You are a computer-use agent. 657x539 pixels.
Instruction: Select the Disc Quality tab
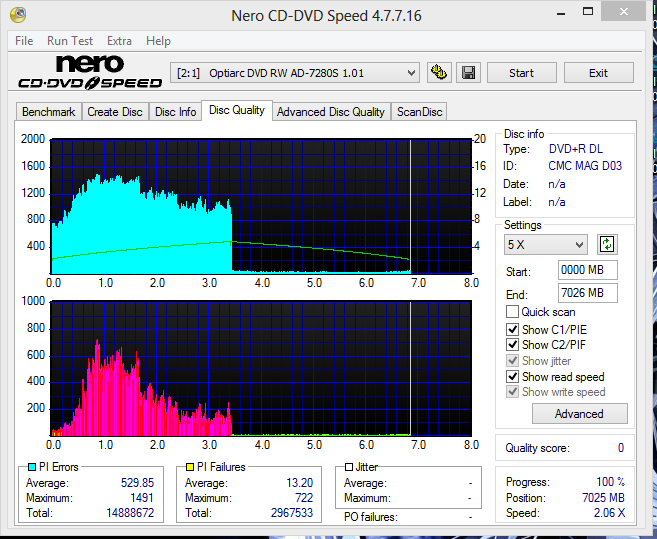point(237,110)
